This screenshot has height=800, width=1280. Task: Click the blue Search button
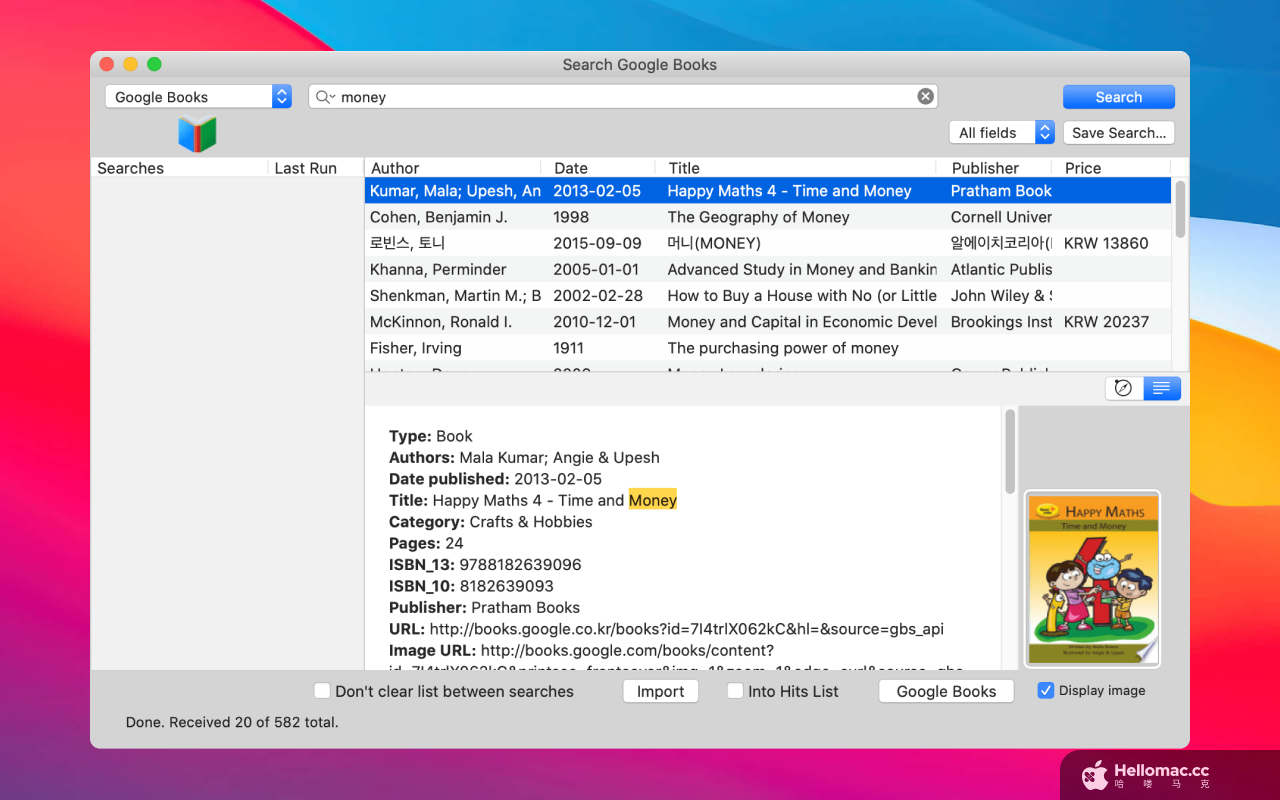point(1119,97)
